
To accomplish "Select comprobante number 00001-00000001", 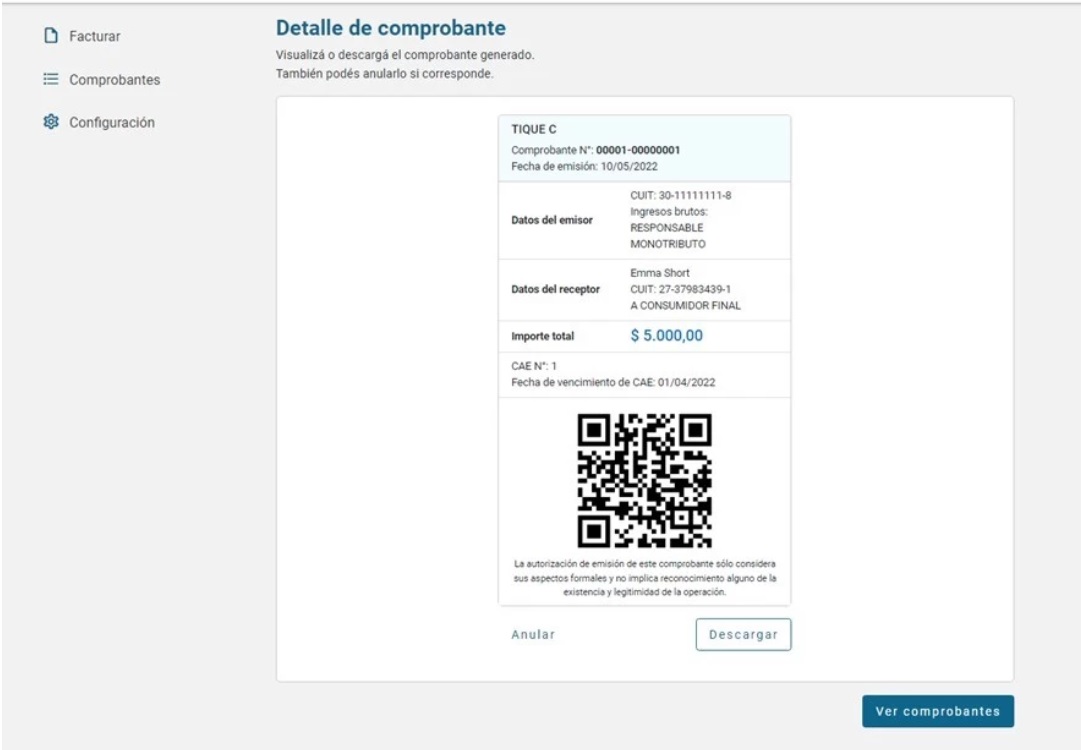I will pos(638,150).
